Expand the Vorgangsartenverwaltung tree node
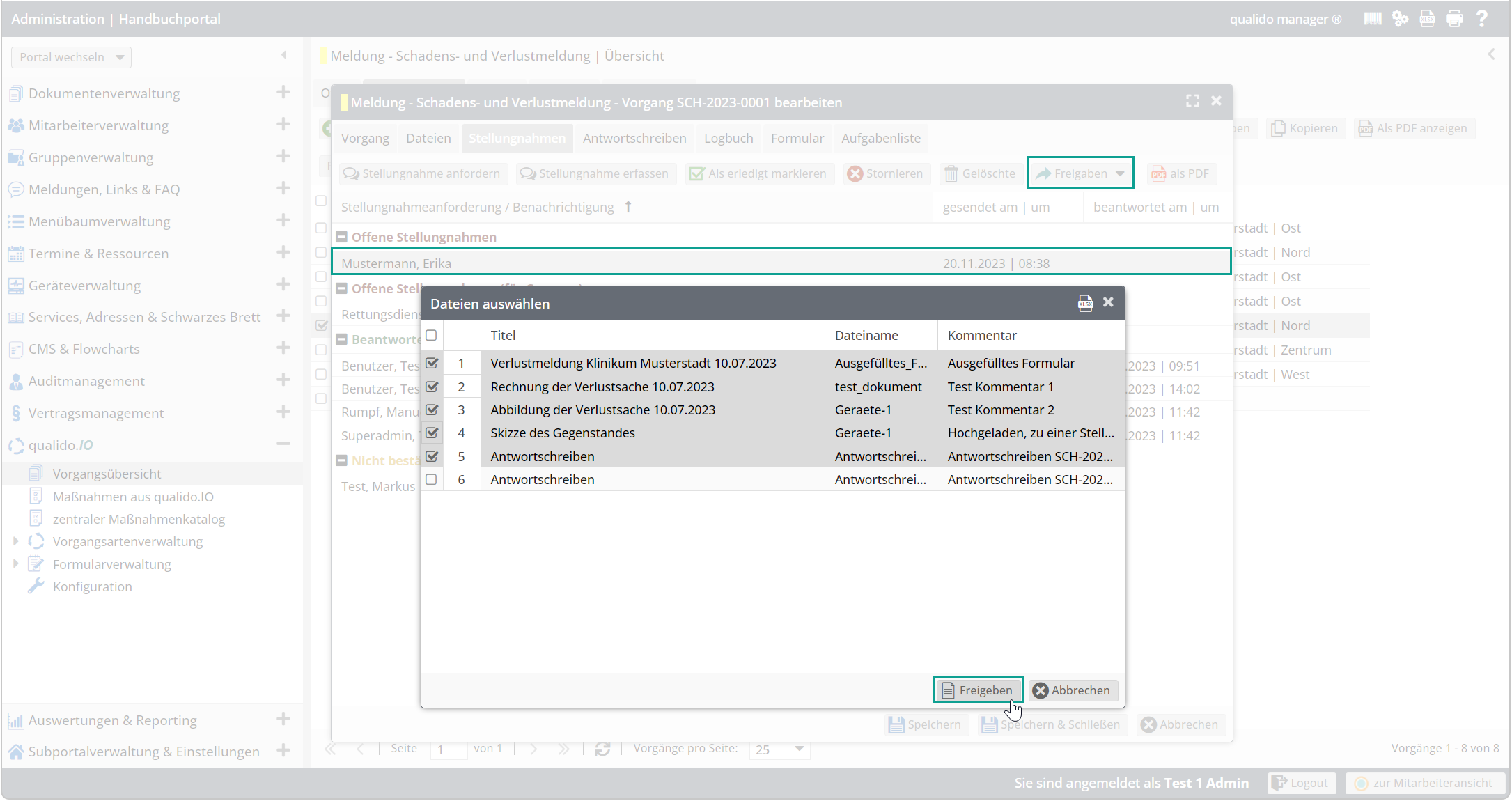This screenshot has height=801, width=1512. (x=15, y=541)
